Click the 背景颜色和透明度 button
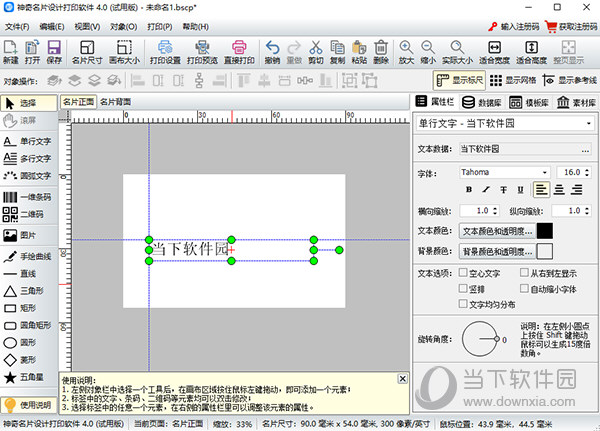Screen dimensions: 600x431 [497, 251]
